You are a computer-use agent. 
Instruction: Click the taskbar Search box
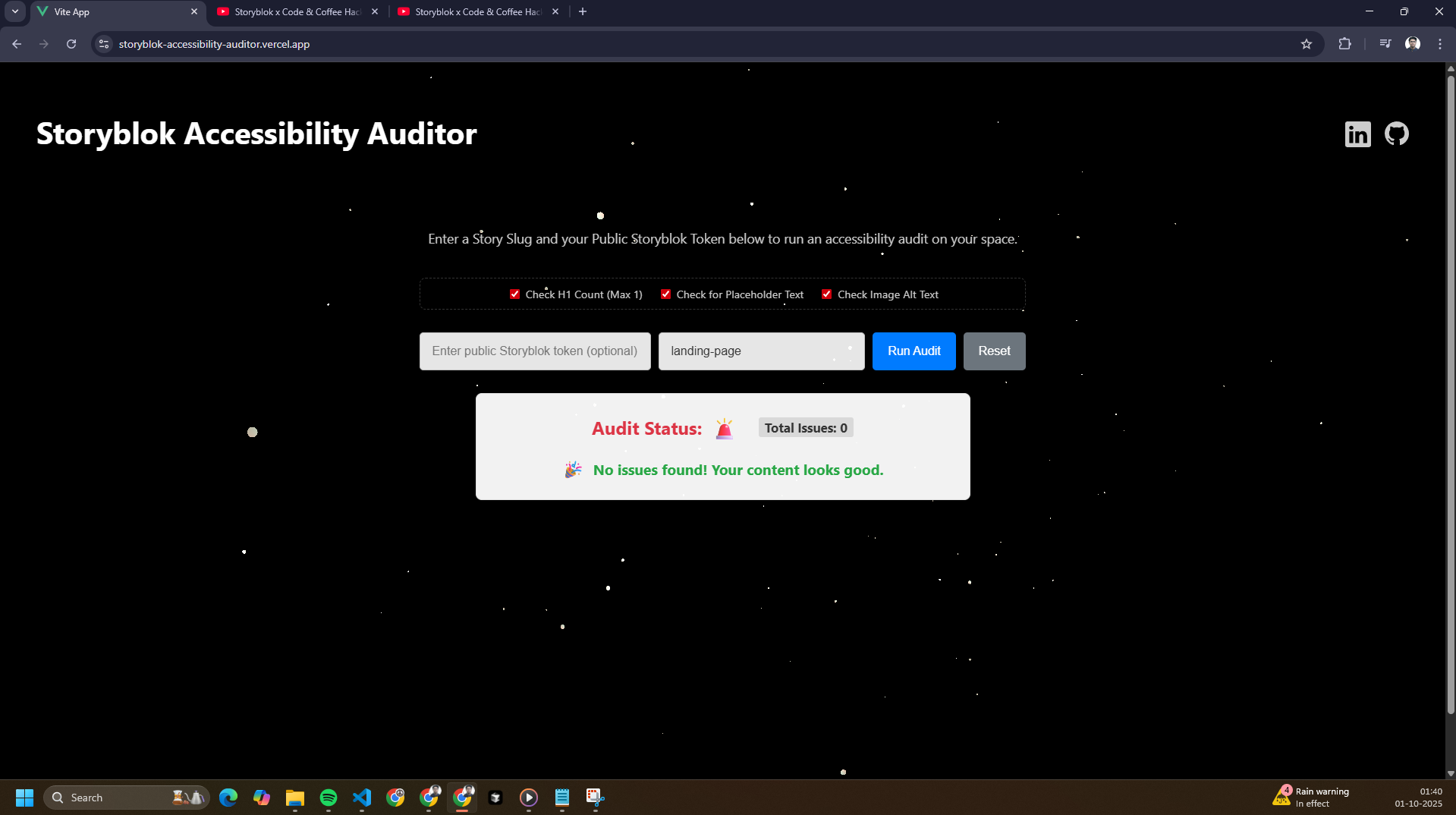[x=127, y=798]
